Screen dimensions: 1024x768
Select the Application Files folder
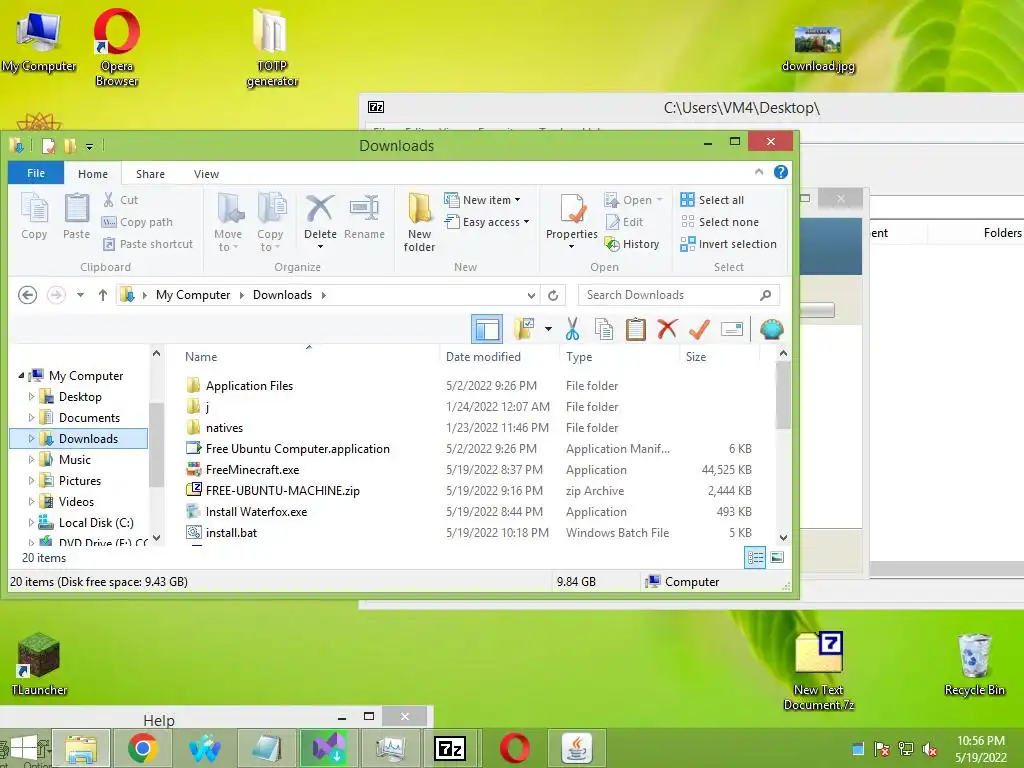pos(249,386)
